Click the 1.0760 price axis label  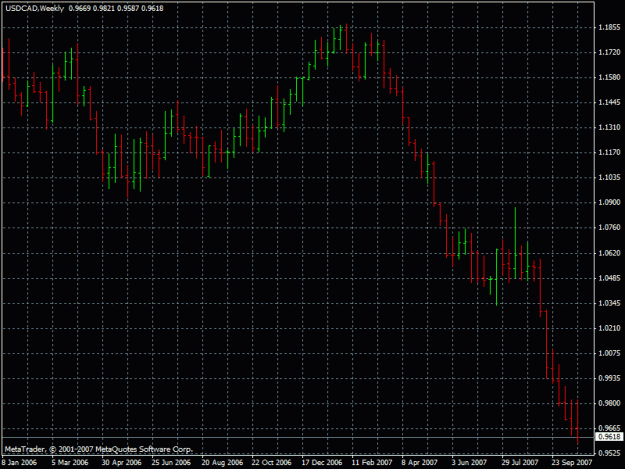(x=609, y=228)
